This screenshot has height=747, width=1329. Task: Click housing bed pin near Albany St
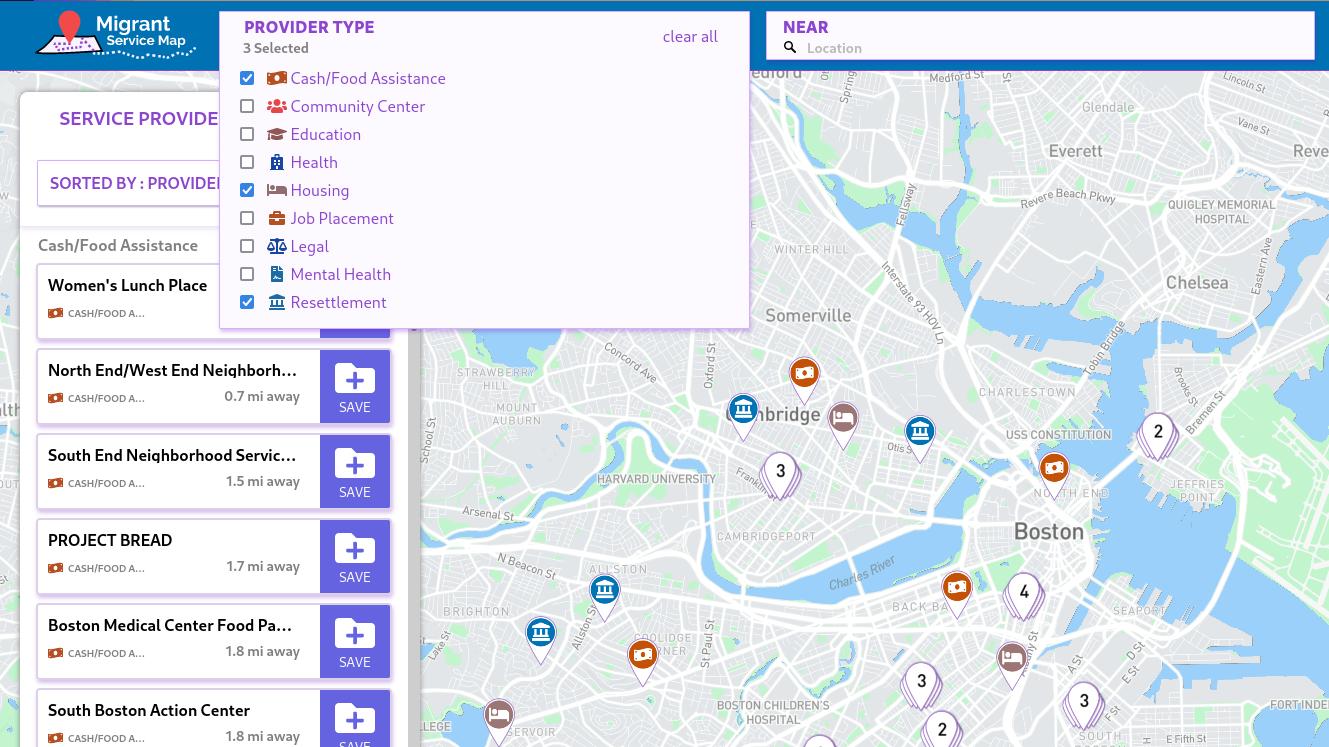[x=1012, y=664]
